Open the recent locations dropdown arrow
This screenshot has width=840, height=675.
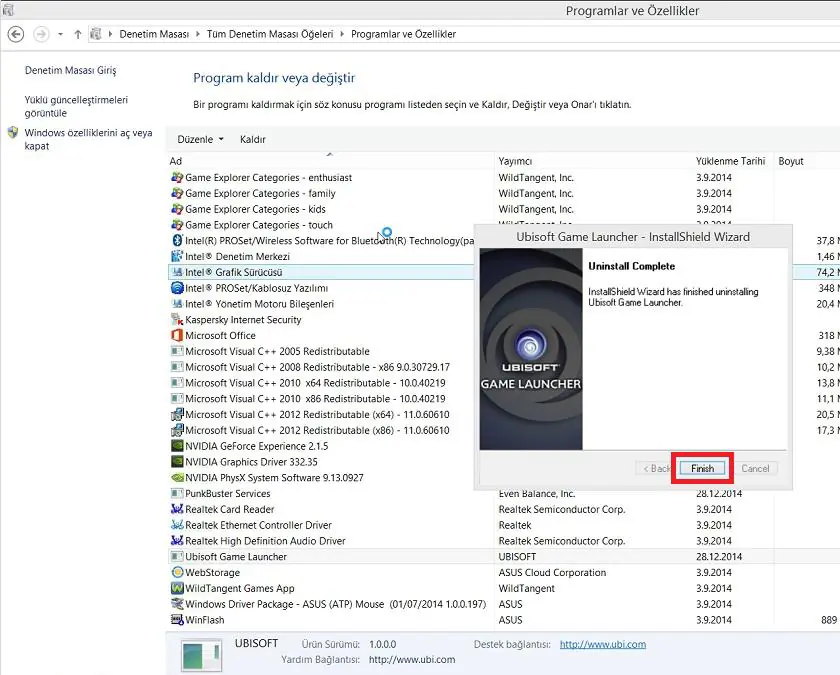[x=61, y=34]
